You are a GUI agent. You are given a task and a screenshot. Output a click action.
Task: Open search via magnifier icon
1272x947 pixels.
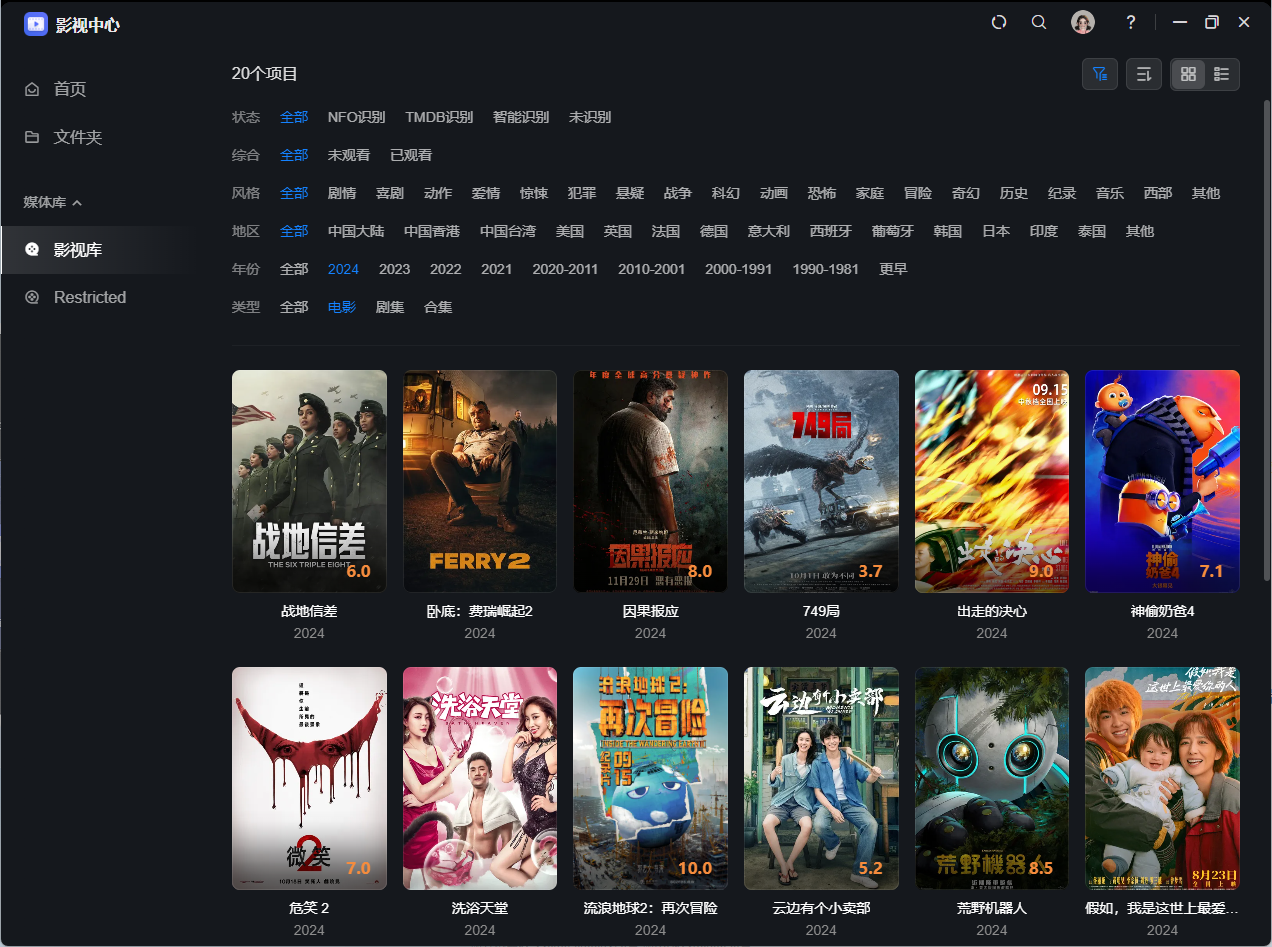(x=1039, y=22)
